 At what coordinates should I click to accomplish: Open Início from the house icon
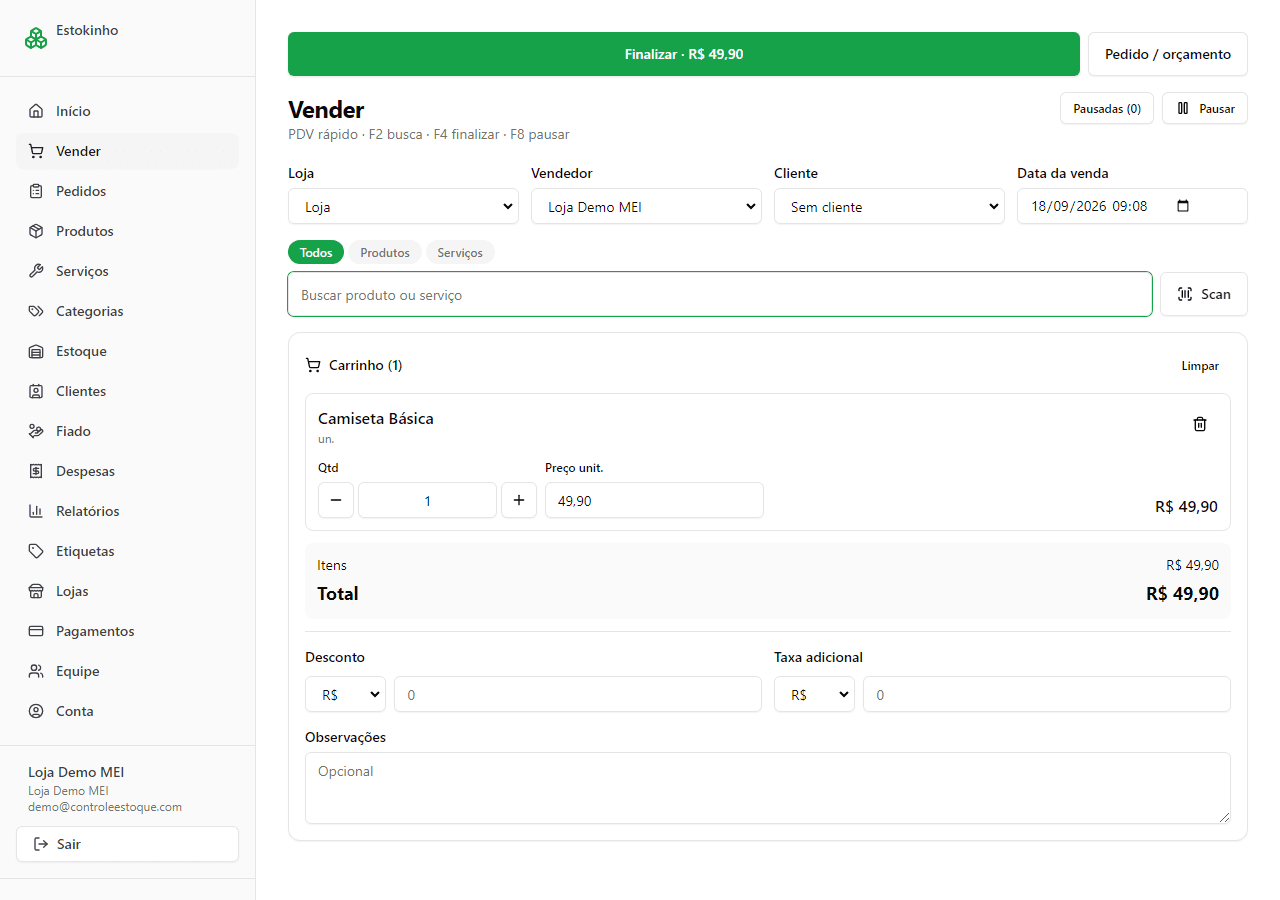pos(36,111)
